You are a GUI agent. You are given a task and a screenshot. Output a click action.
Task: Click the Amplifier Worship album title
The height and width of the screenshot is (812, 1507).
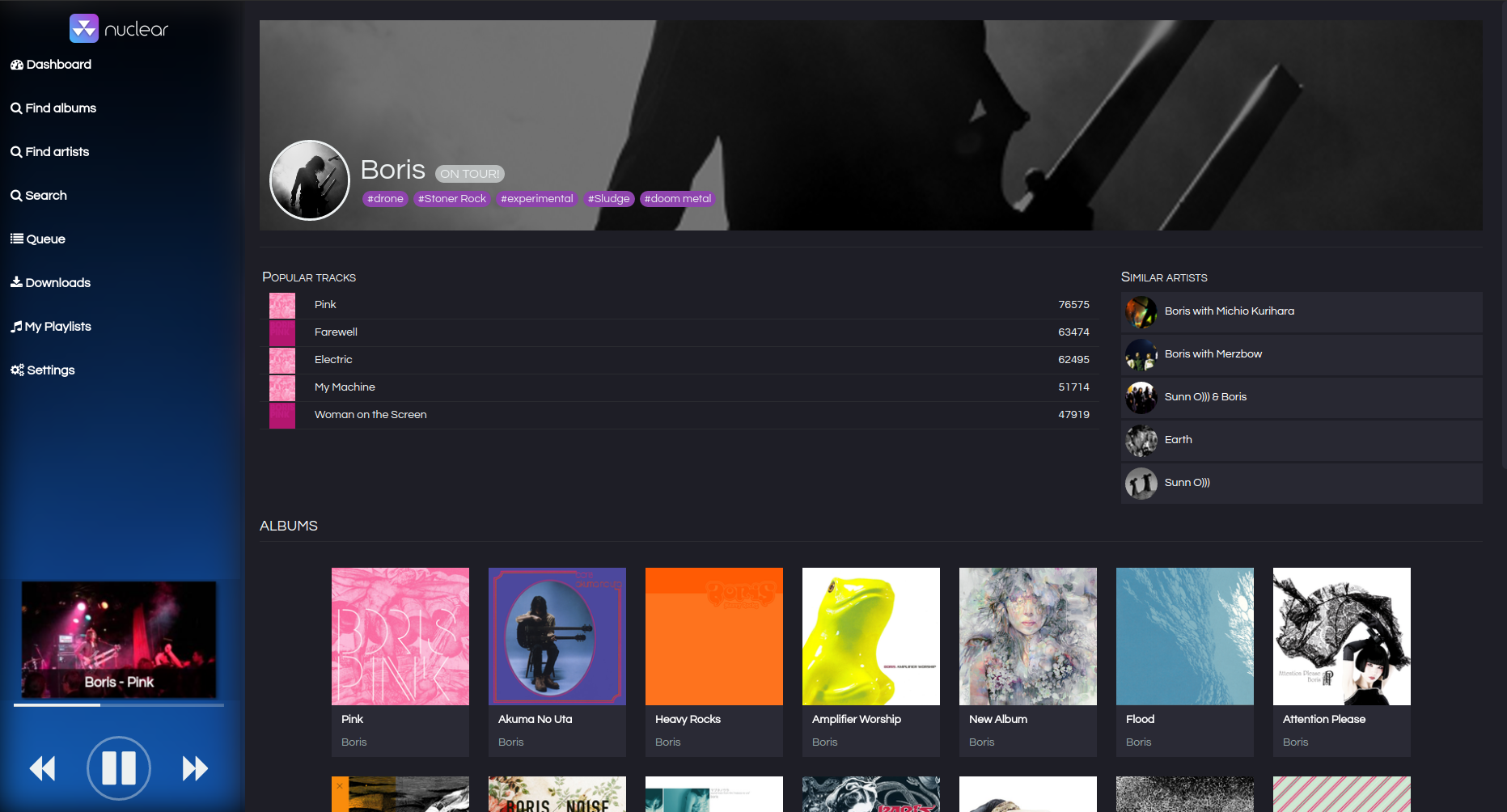(x=857, y=720)
